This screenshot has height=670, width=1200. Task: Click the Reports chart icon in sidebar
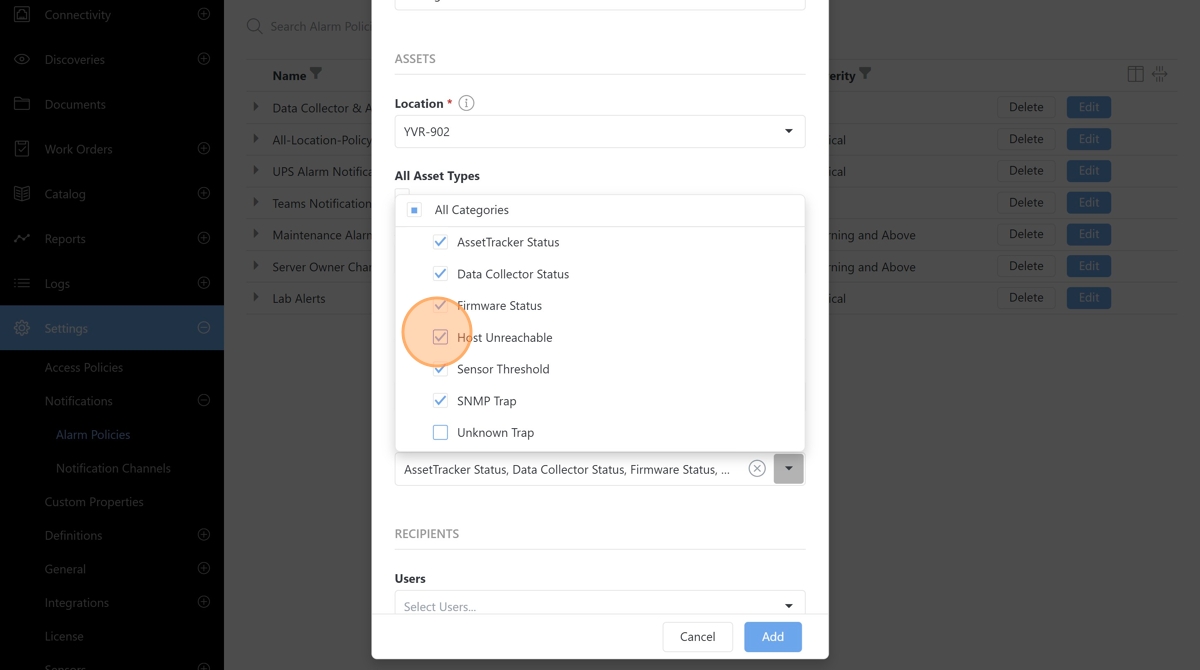click(22, 238)
